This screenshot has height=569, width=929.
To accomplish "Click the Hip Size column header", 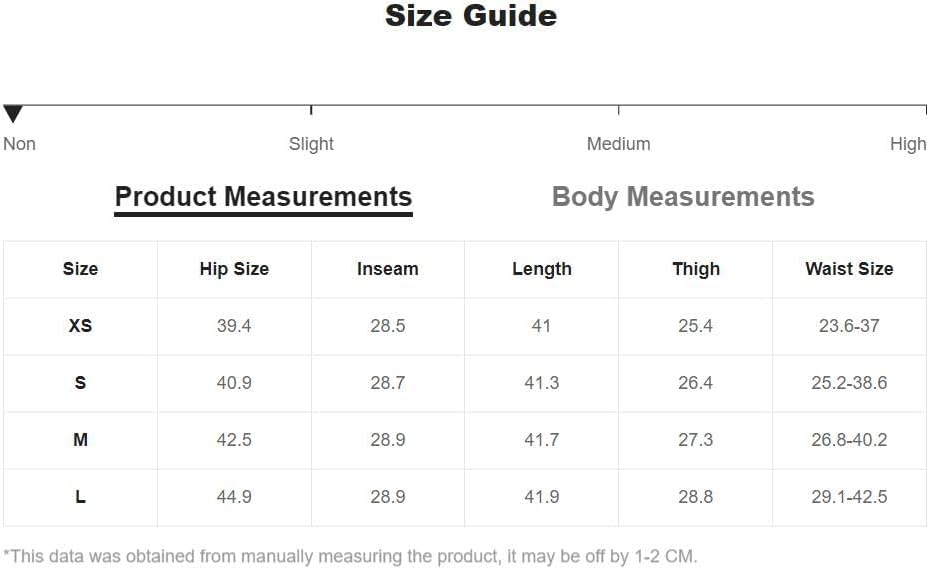I will click(234, 269).
